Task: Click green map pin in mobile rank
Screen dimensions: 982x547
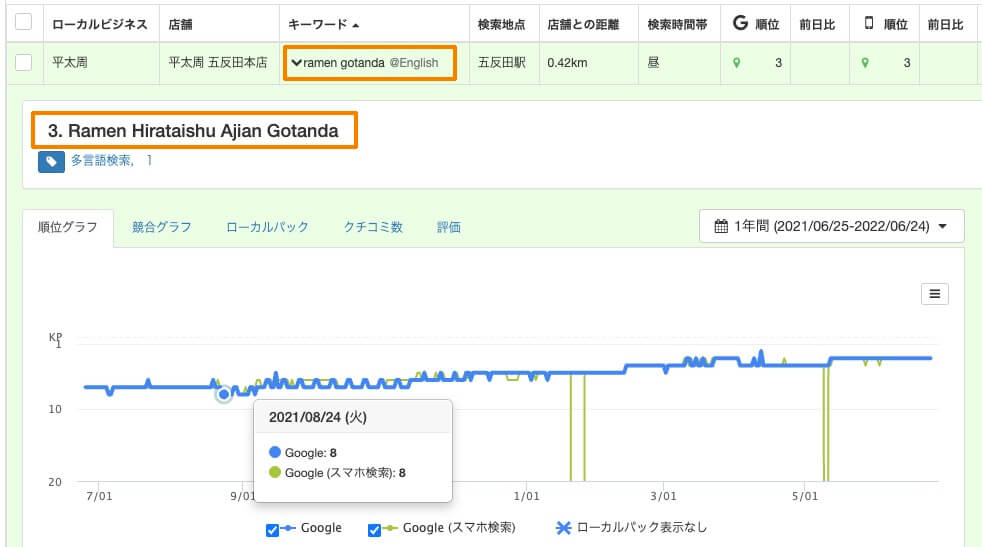Action: [865, 63]
